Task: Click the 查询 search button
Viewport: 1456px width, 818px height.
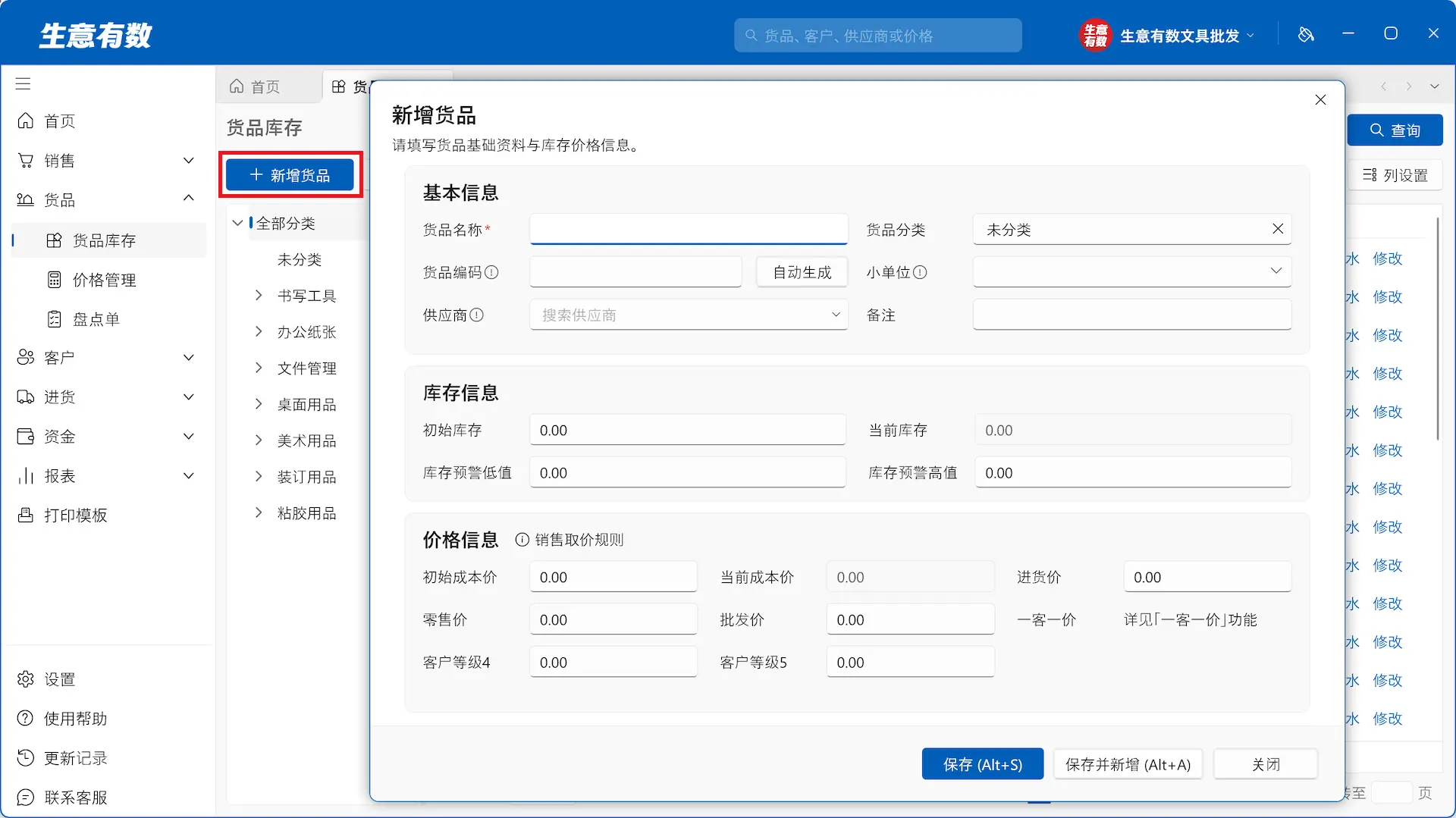Action: point(1395,130)
